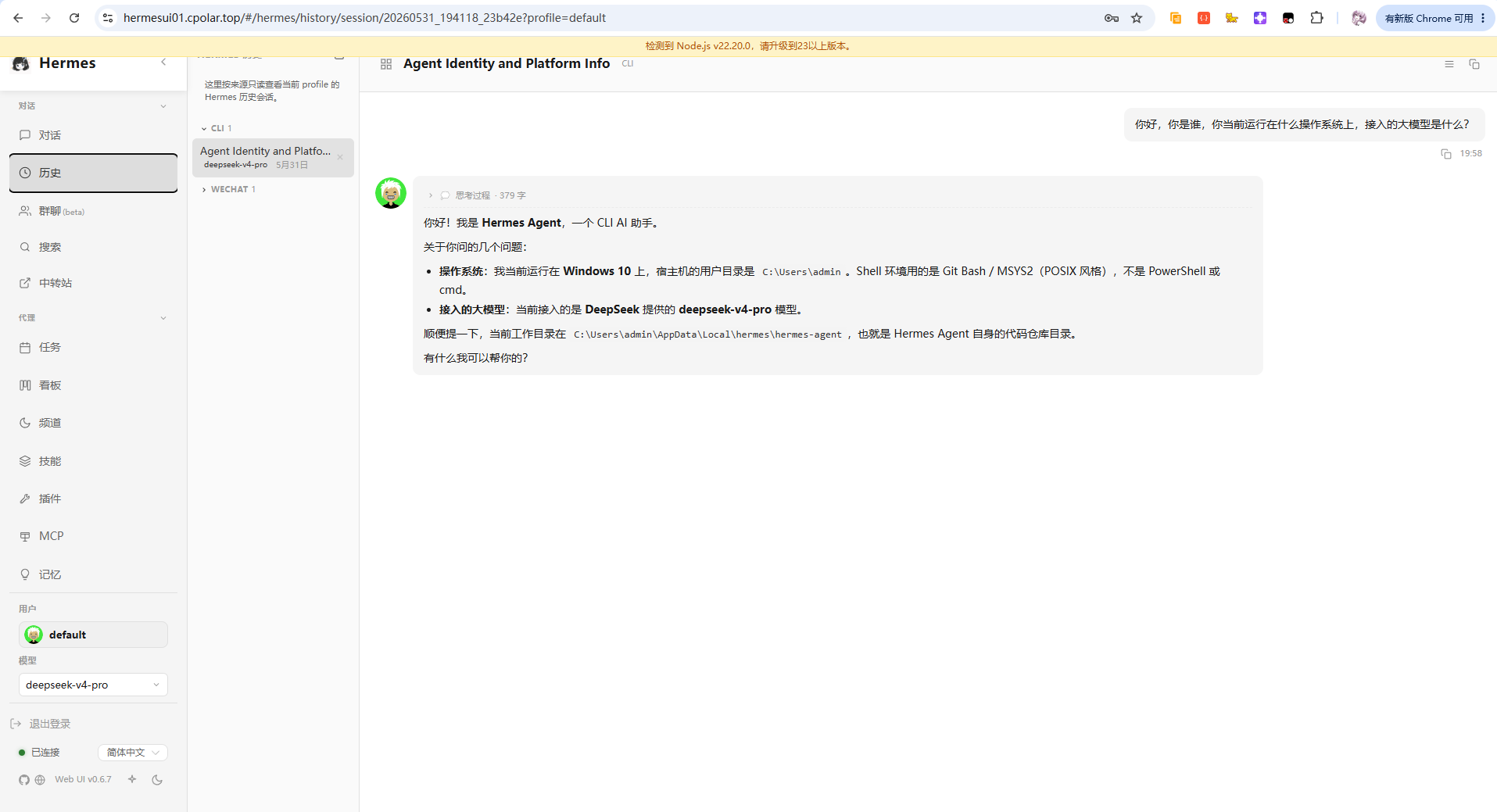The image size is (1497, 812).
Task: Open the 中转站 relay page
Action: pyautogui.click(x=93, y=283)
